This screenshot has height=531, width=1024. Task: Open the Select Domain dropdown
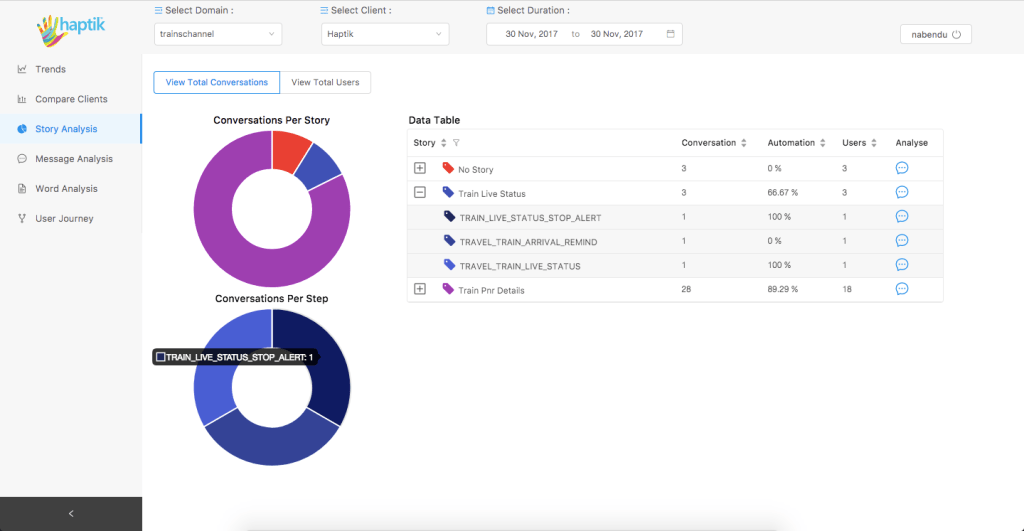click(x=217, y=34)
